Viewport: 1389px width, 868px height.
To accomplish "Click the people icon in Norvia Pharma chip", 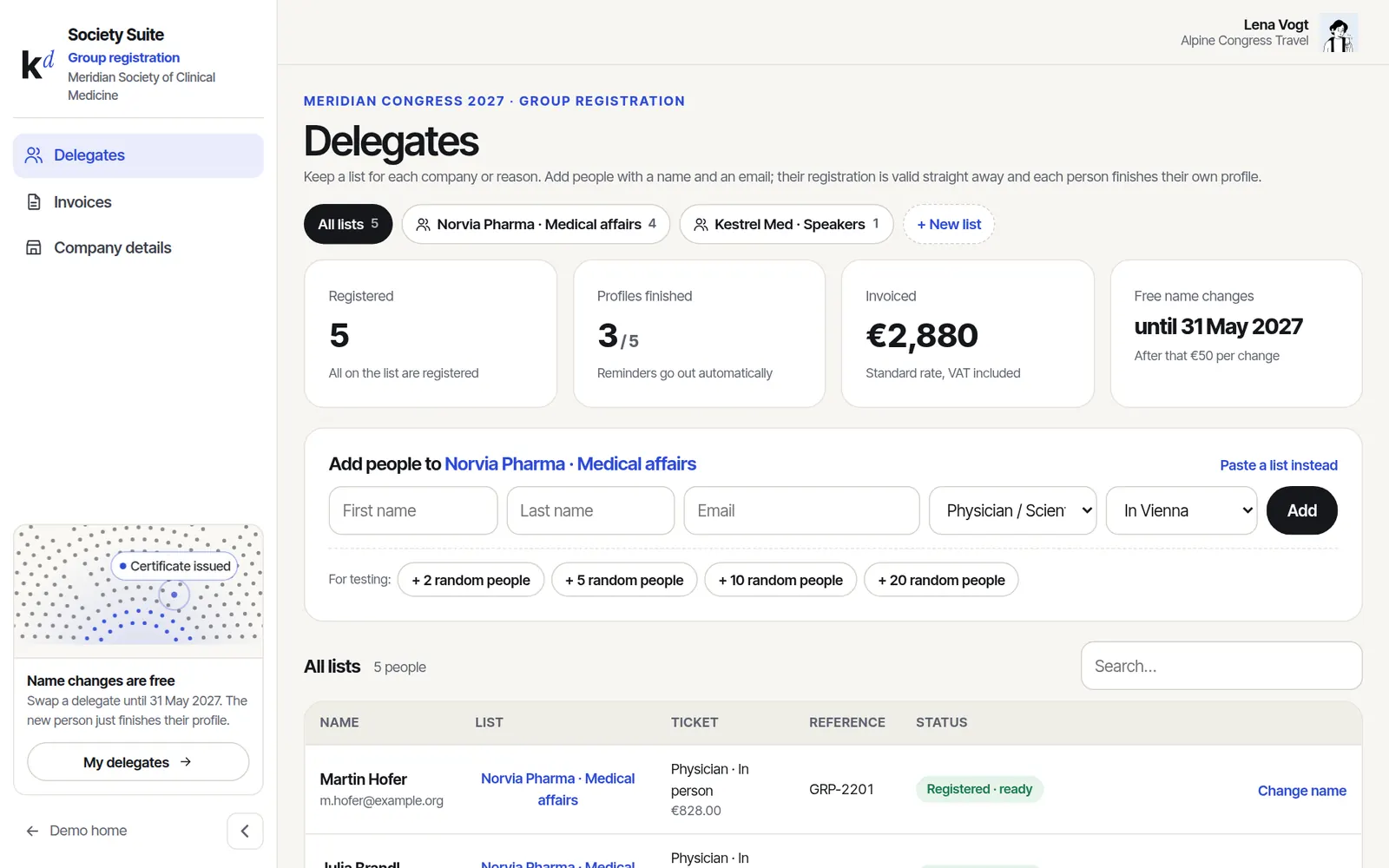I will (423, 225).
